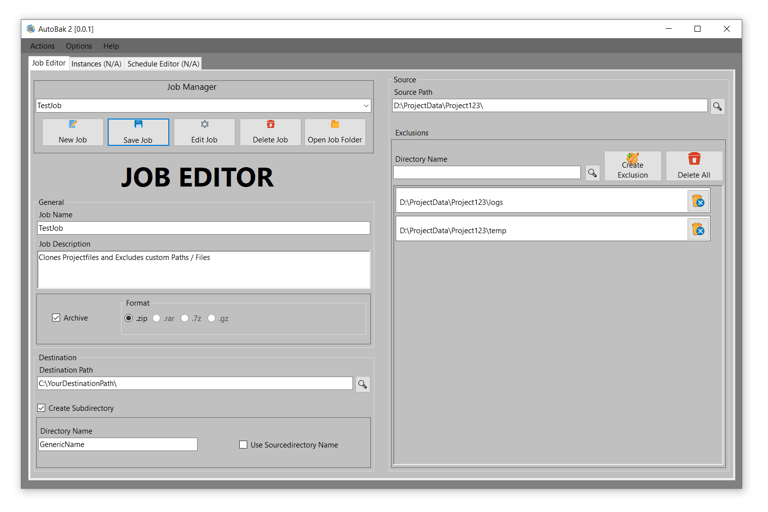Select the .zip format radio button
Screen dimensions: 768x512
[128, 318]
